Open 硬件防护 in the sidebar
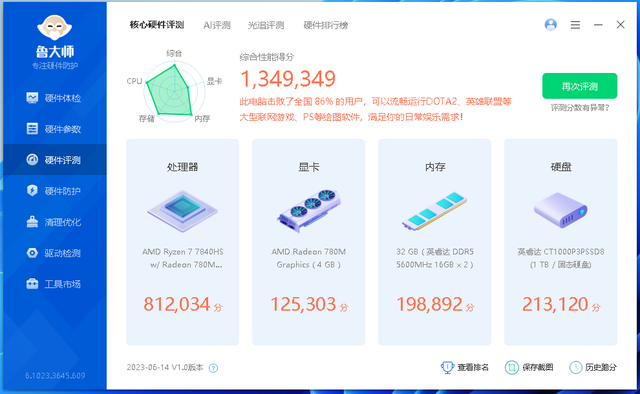The image size is (640, 394). tap(55, 191)
